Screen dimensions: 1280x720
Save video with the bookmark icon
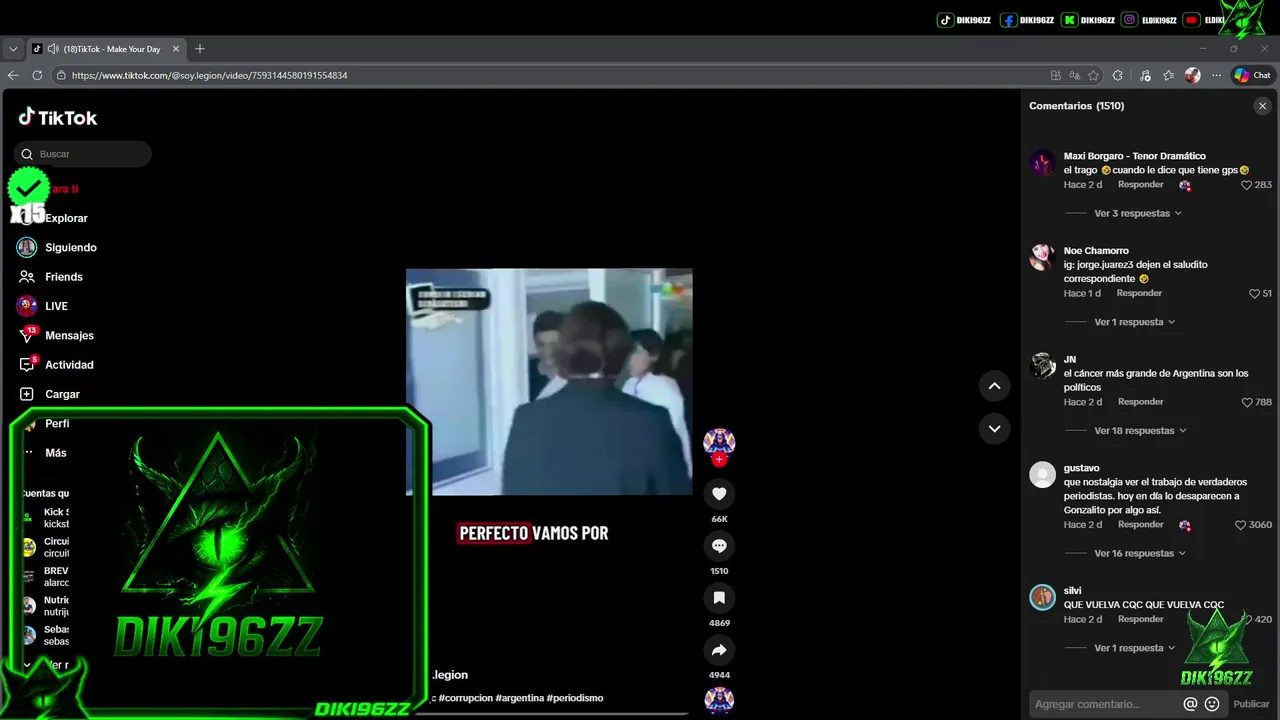[719, 597]
